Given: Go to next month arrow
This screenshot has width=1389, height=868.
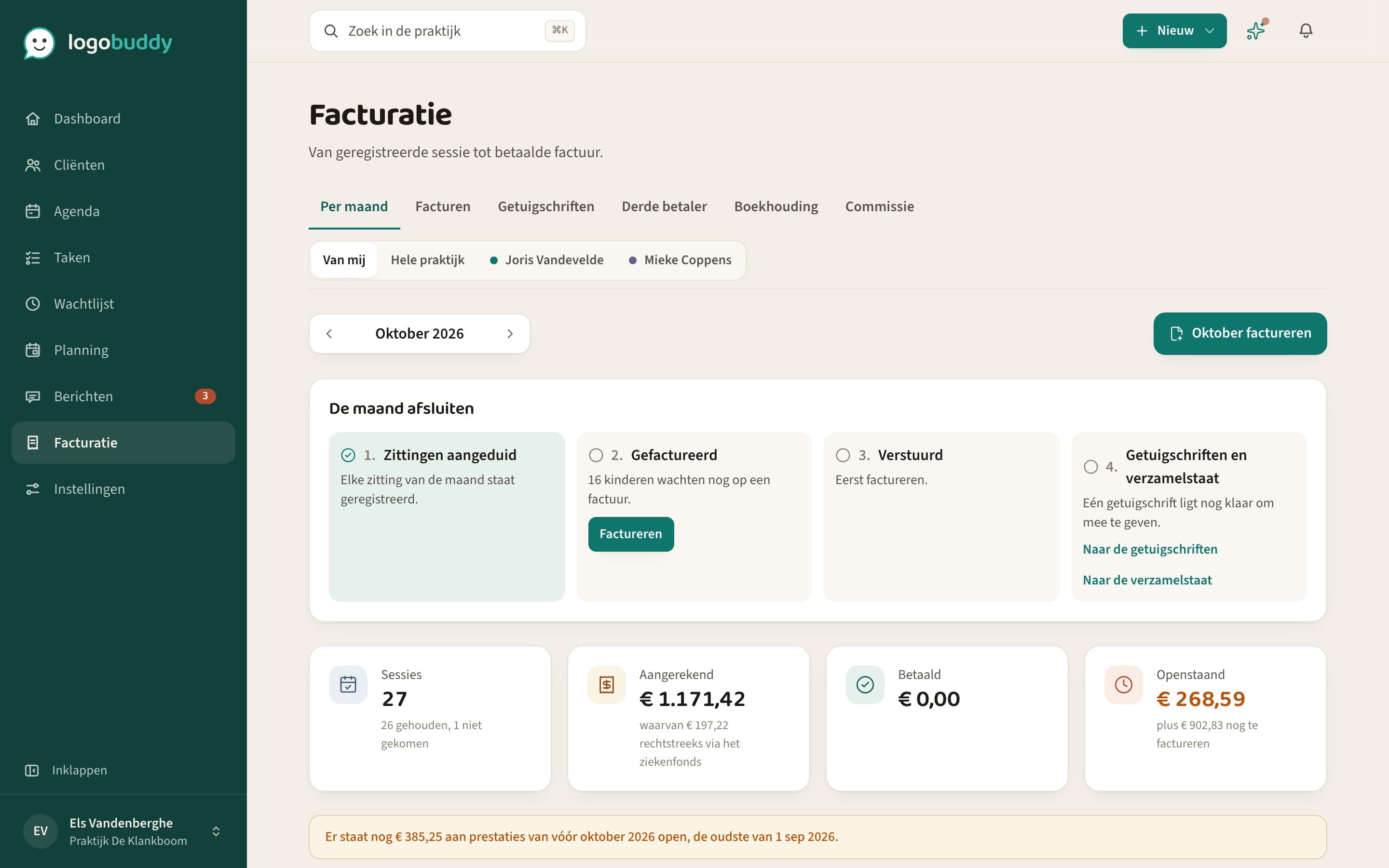Looking at the screenshot, I should (x=510, y=334).
